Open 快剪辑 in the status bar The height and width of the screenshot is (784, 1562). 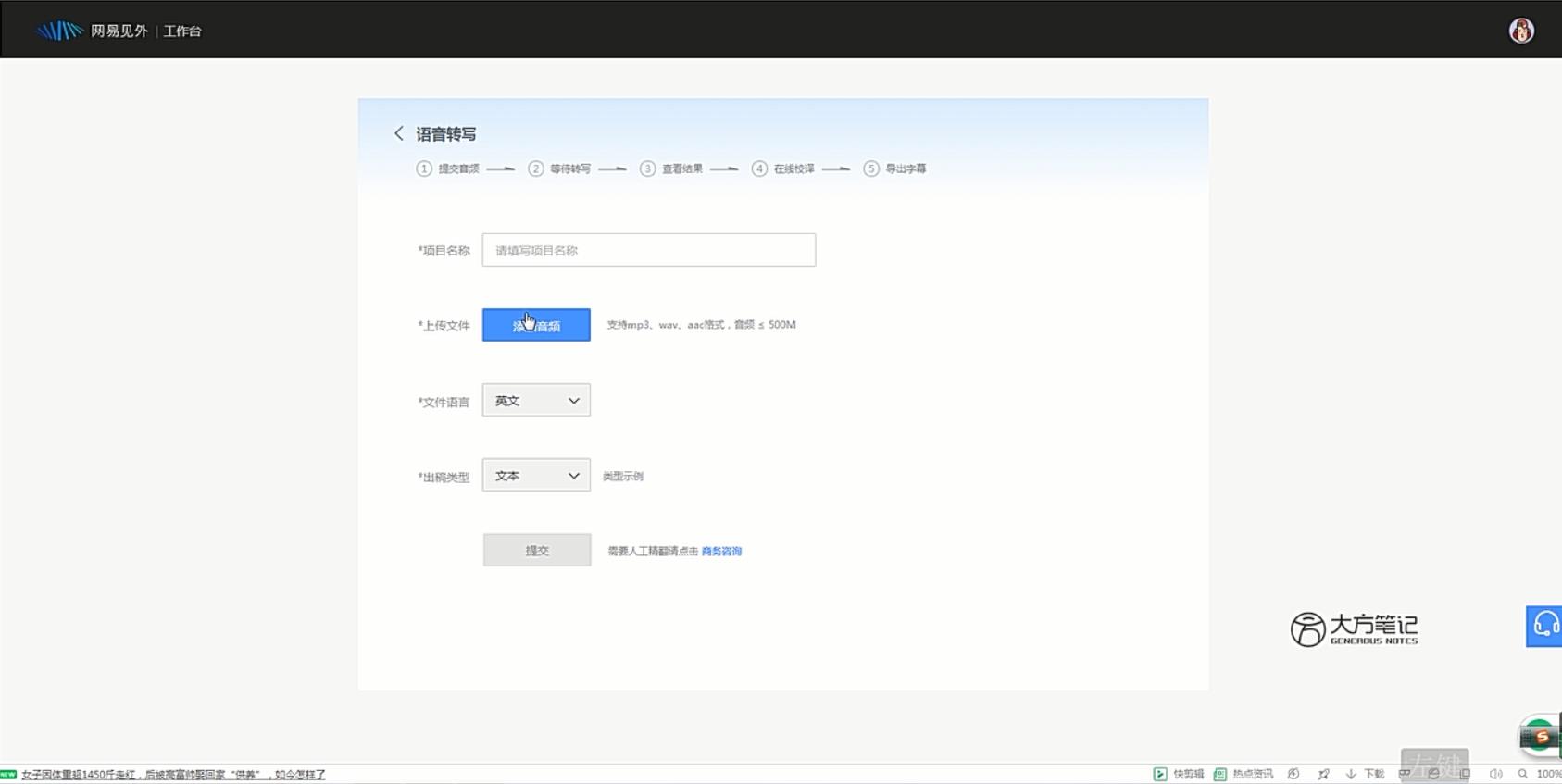pos(1179,774)
